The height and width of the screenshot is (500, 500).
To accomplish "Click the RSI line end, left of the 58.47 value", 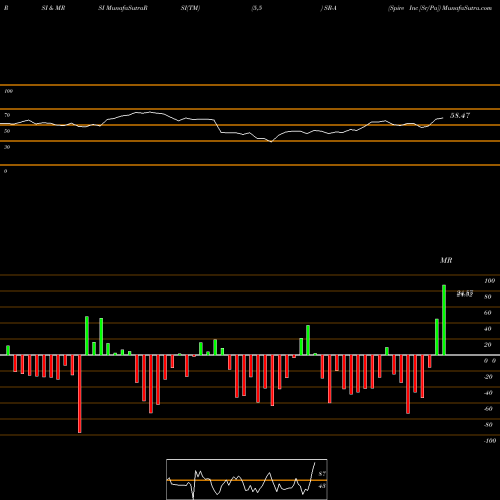I will 442,118.
